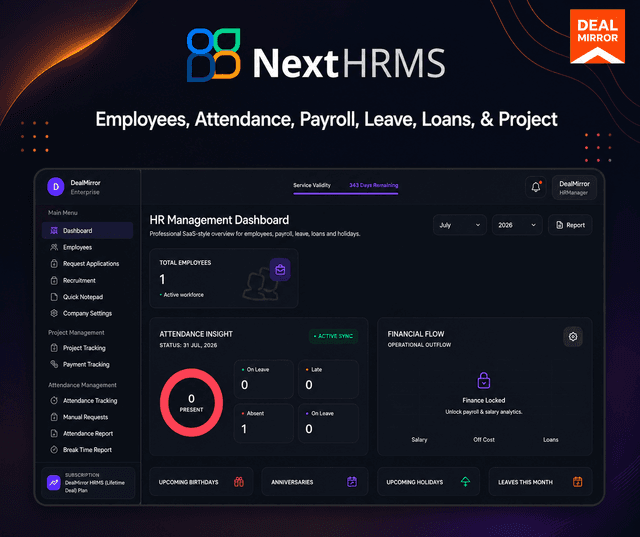Click "STATUS: 31 JUL, 2026" text
The height and width of the screenshot is (537, 640).
click(x=188, y=345)
